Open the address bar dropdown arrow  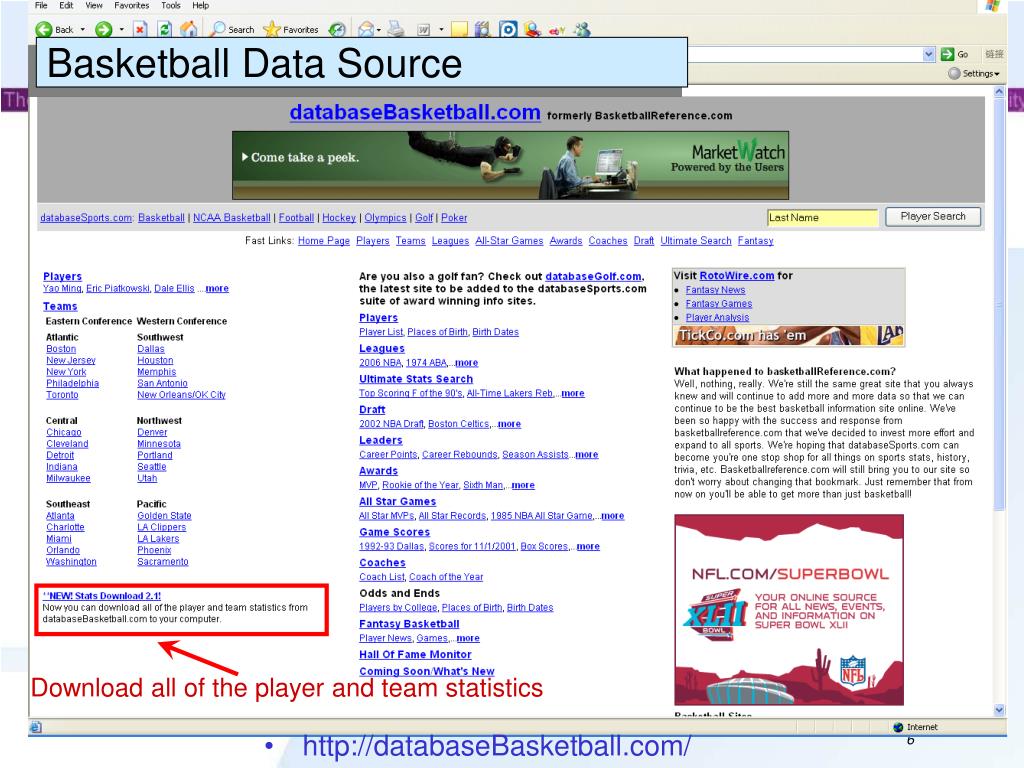pyautogui.click(x=929, y=54)
